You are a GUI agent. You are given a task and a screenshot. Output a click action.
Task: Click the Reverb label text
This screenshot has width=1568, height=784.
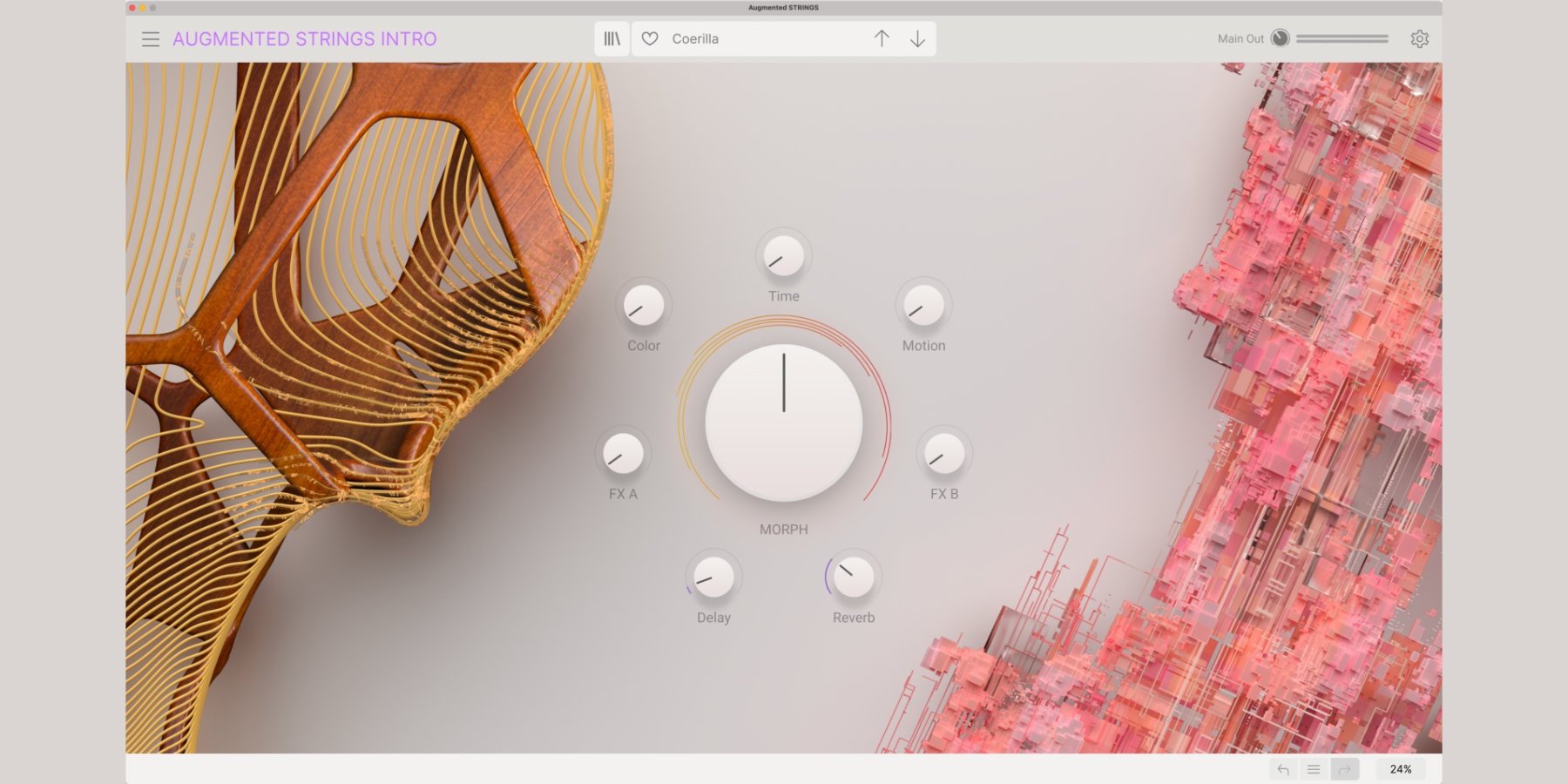click(x=854, y=618)
